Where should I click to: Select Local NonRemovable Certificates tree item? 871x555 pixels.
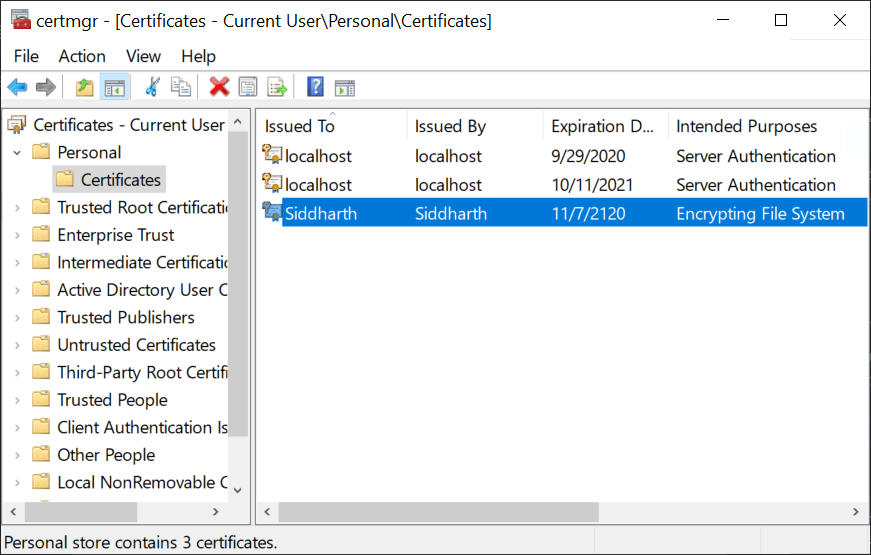pyautogui.click(x=142, y=482)
